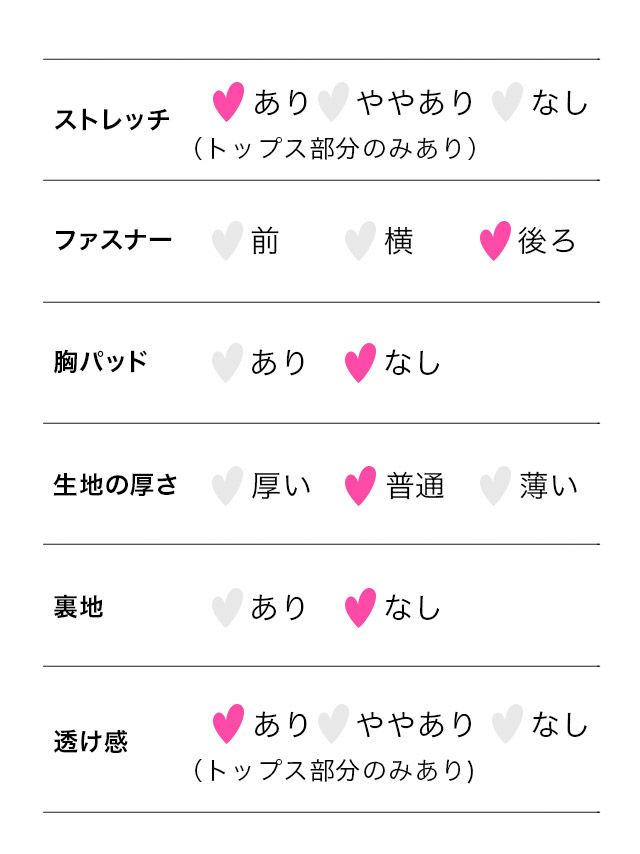Viewport: 640px width, 854px height.
Task: Select the 薄い heart for 生地の厚さ
Action: coord(495,486)
